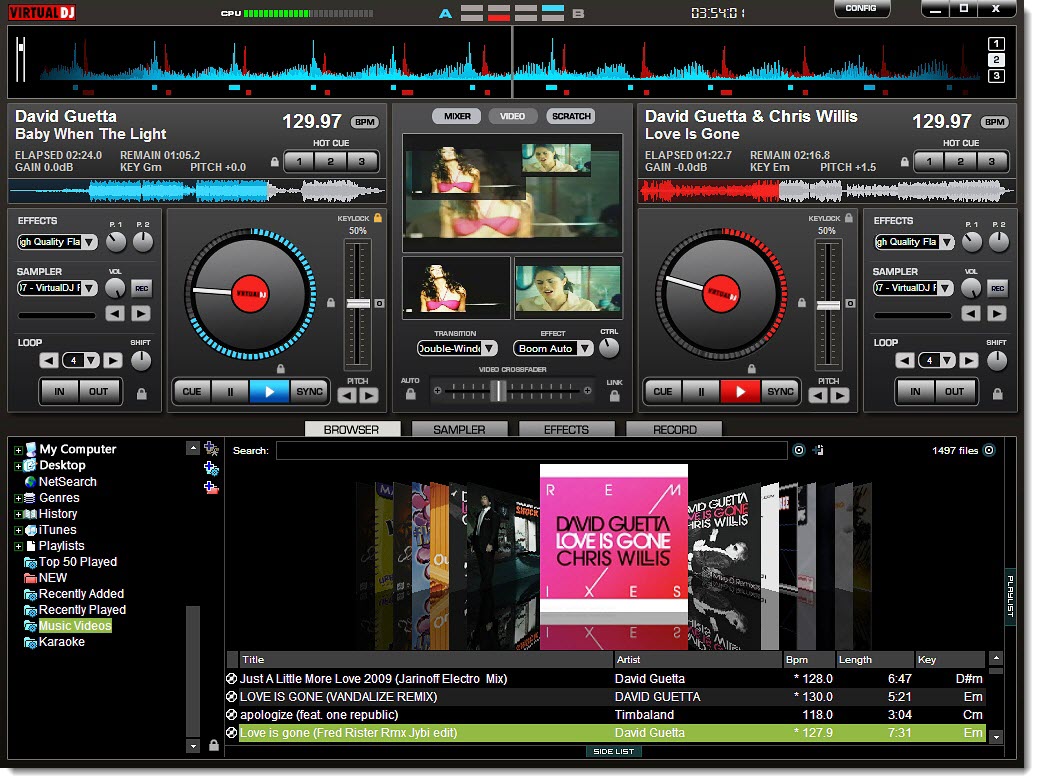This screenshot has width=1039, height=783.
Task: Click the file count options icon
Action: click(989, 450)
